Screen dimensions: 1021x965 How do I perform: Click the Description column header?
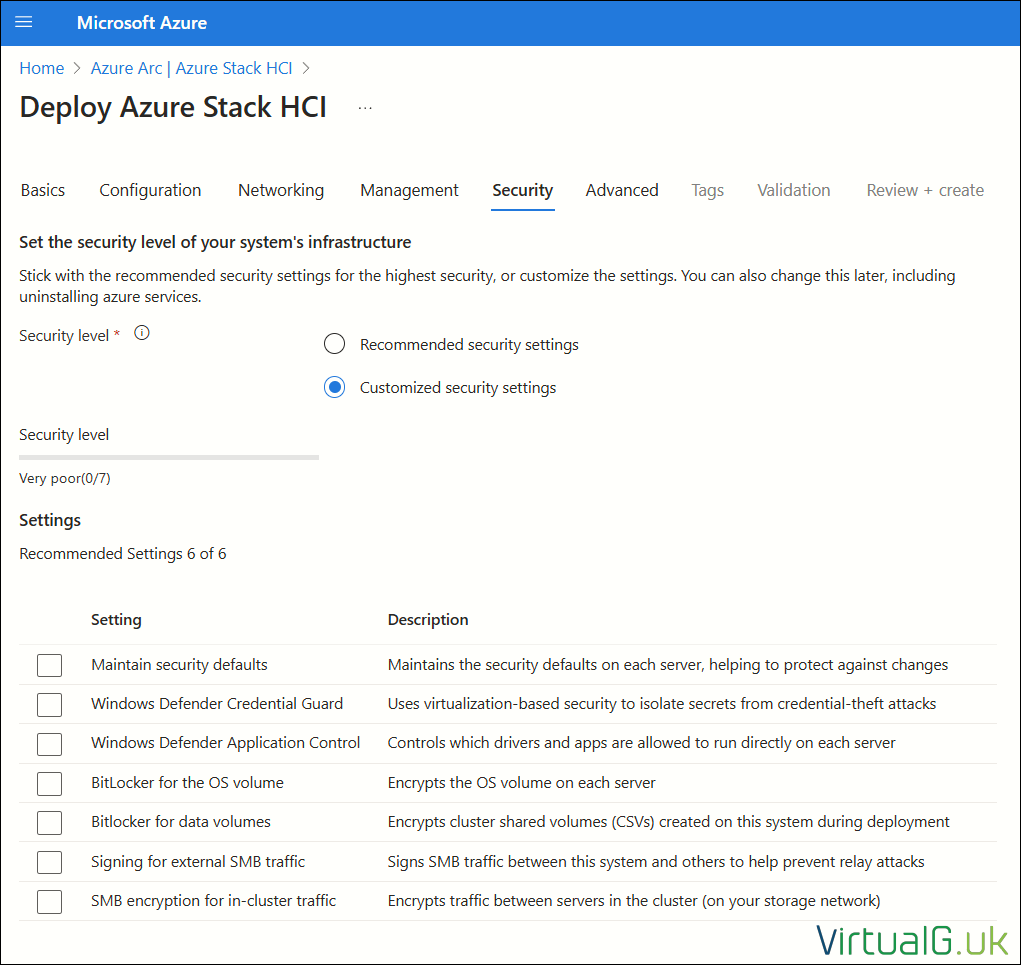point(428,619)
